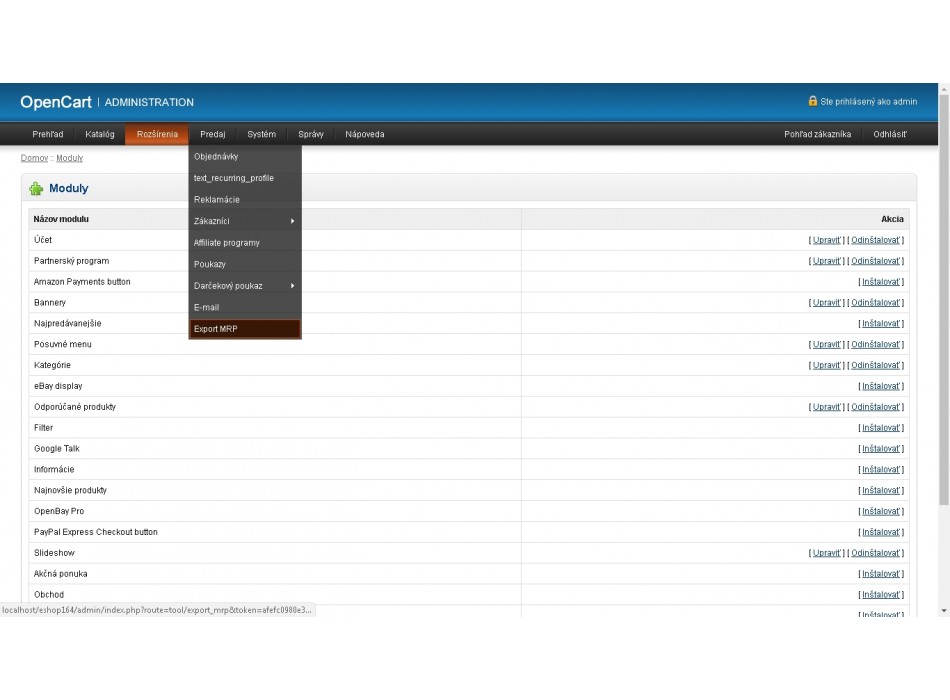
Task: Uninstall Odporúčané produkty module
Action: pos(875,407)
